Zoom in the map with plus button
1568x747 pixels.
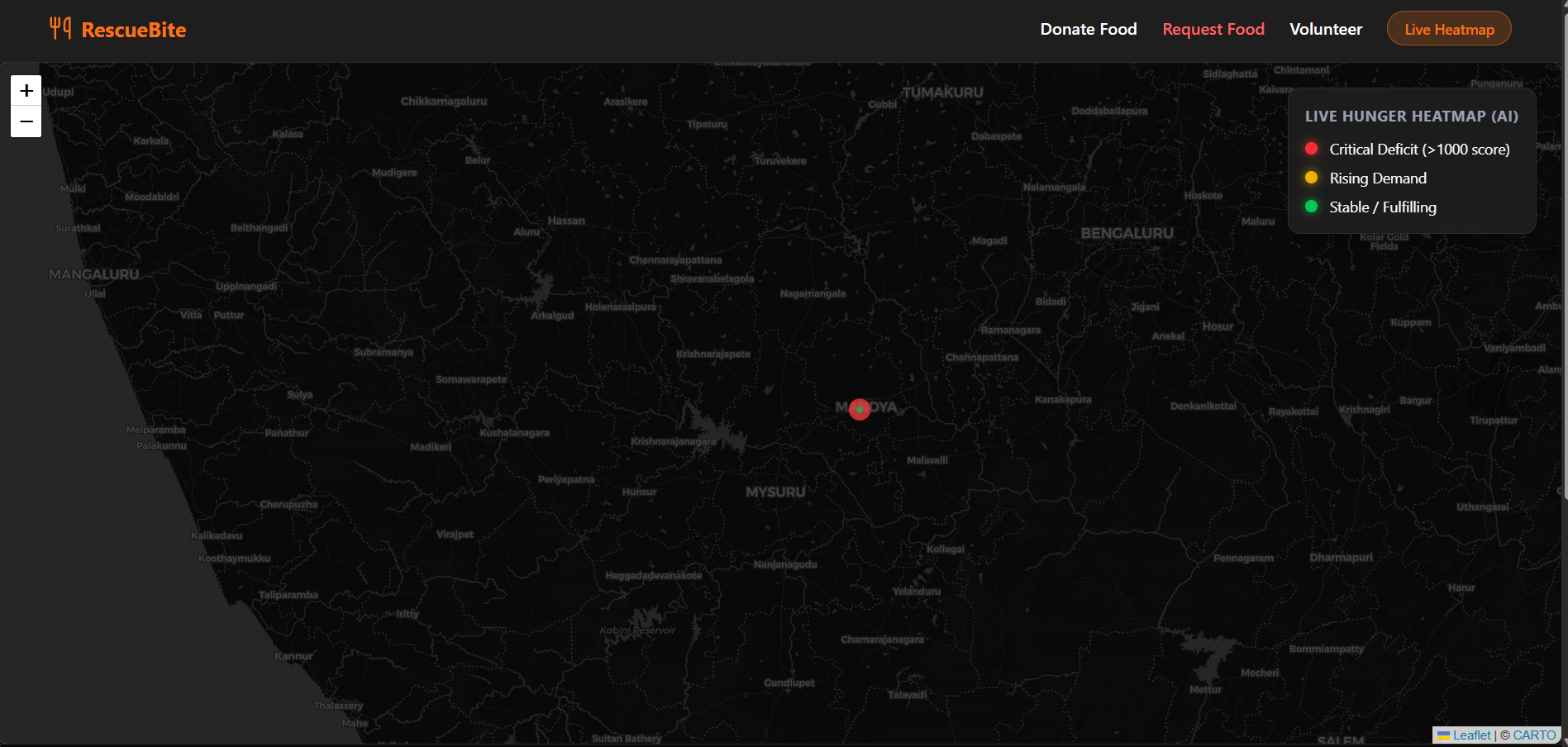[x=26, y=90]
